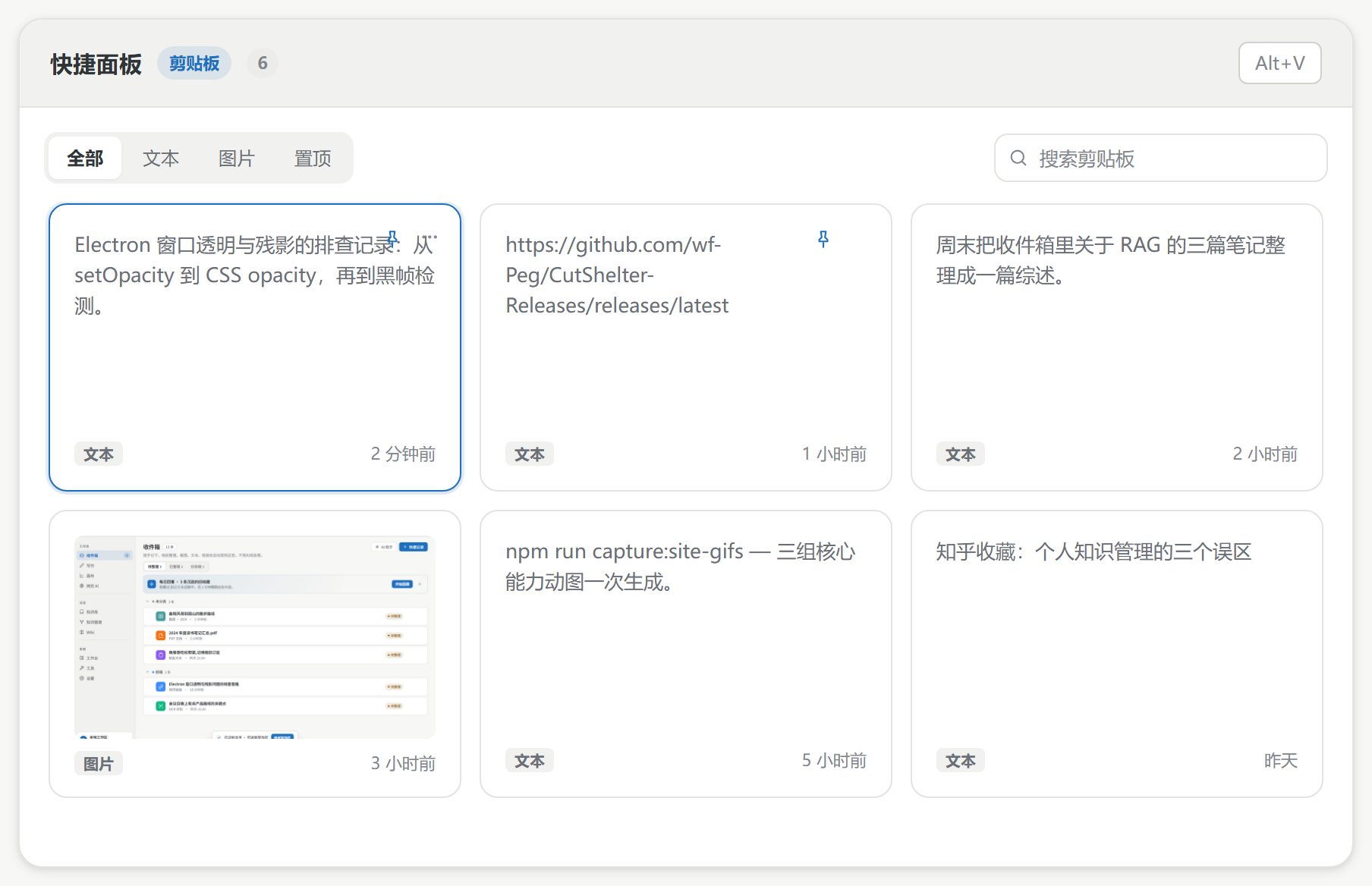Focus the 搜索剪贴板 search field
Screen dimensions: 1372x886
click(x=1160, y=158)
